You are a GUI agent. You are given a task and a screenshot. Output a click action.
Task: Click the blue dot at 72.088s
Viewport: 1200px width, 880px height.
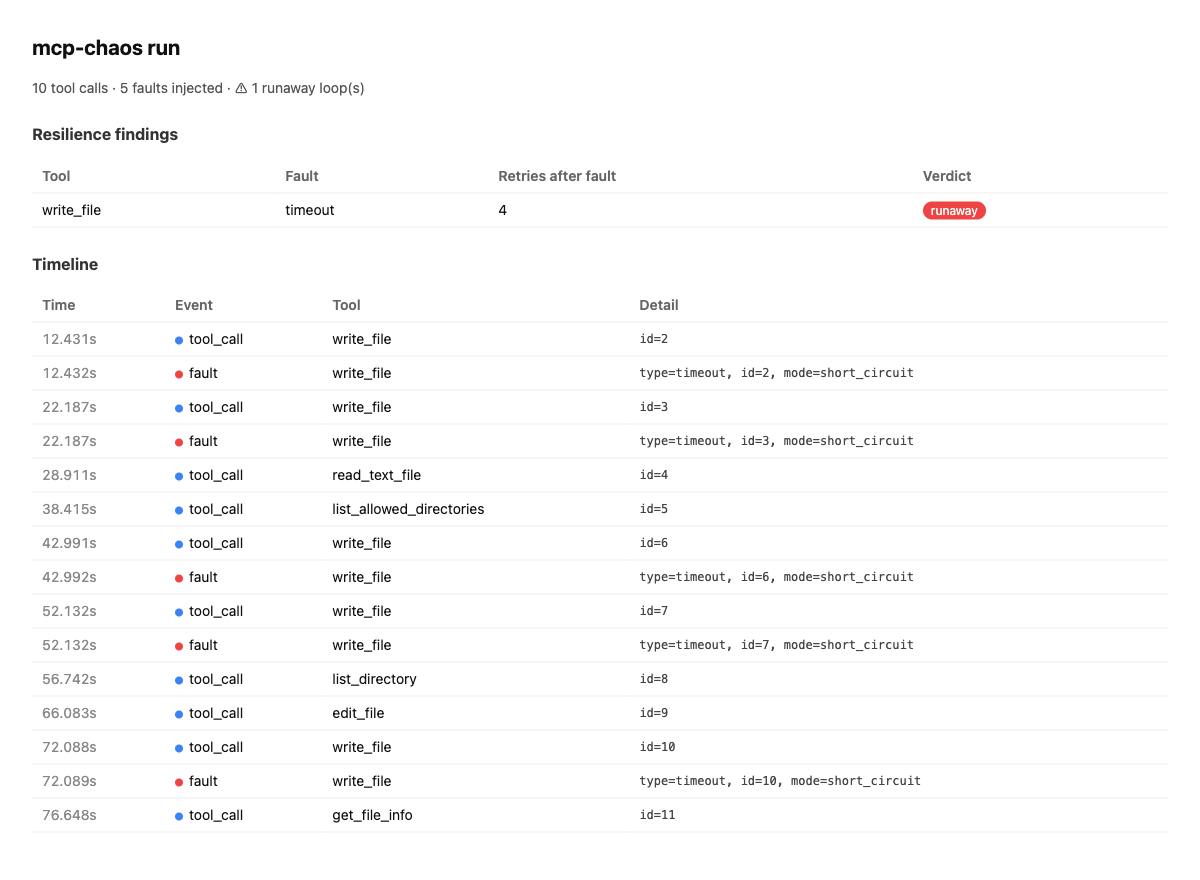click(179, 748)
